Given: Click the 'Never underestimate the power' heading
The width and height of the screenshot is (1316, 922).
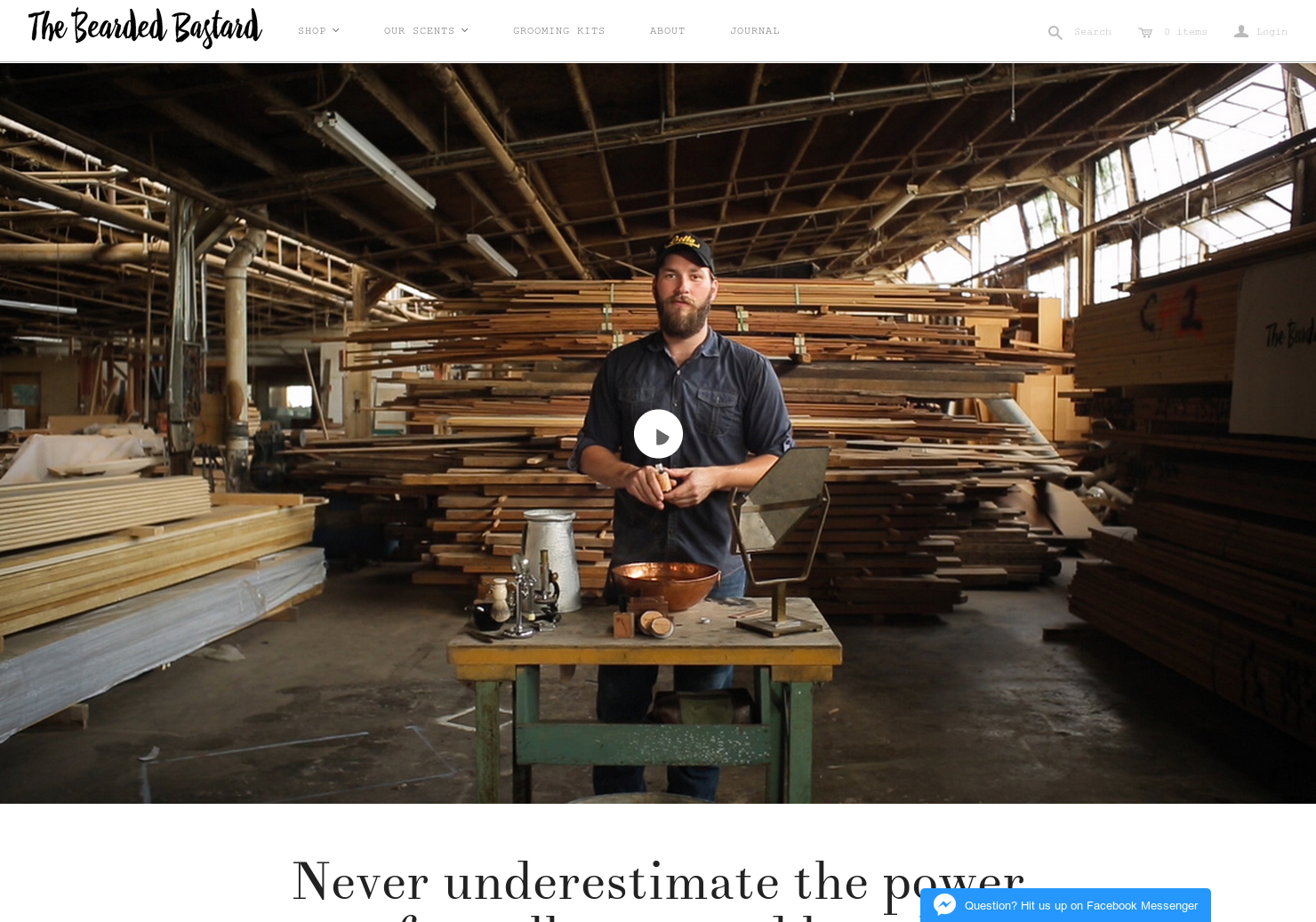Looking at the screenshot, I should coord(658,882).
